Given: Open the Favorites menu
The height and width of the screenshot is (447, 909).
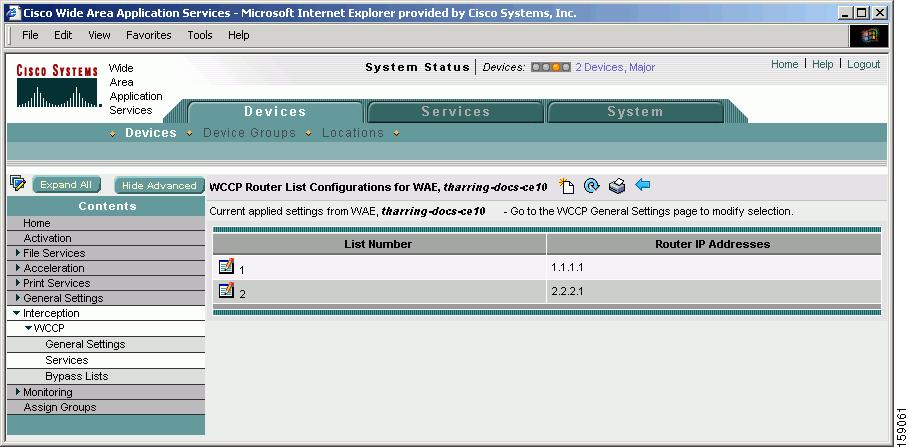Looking at the screenshot, I should [x=149, y=35].
